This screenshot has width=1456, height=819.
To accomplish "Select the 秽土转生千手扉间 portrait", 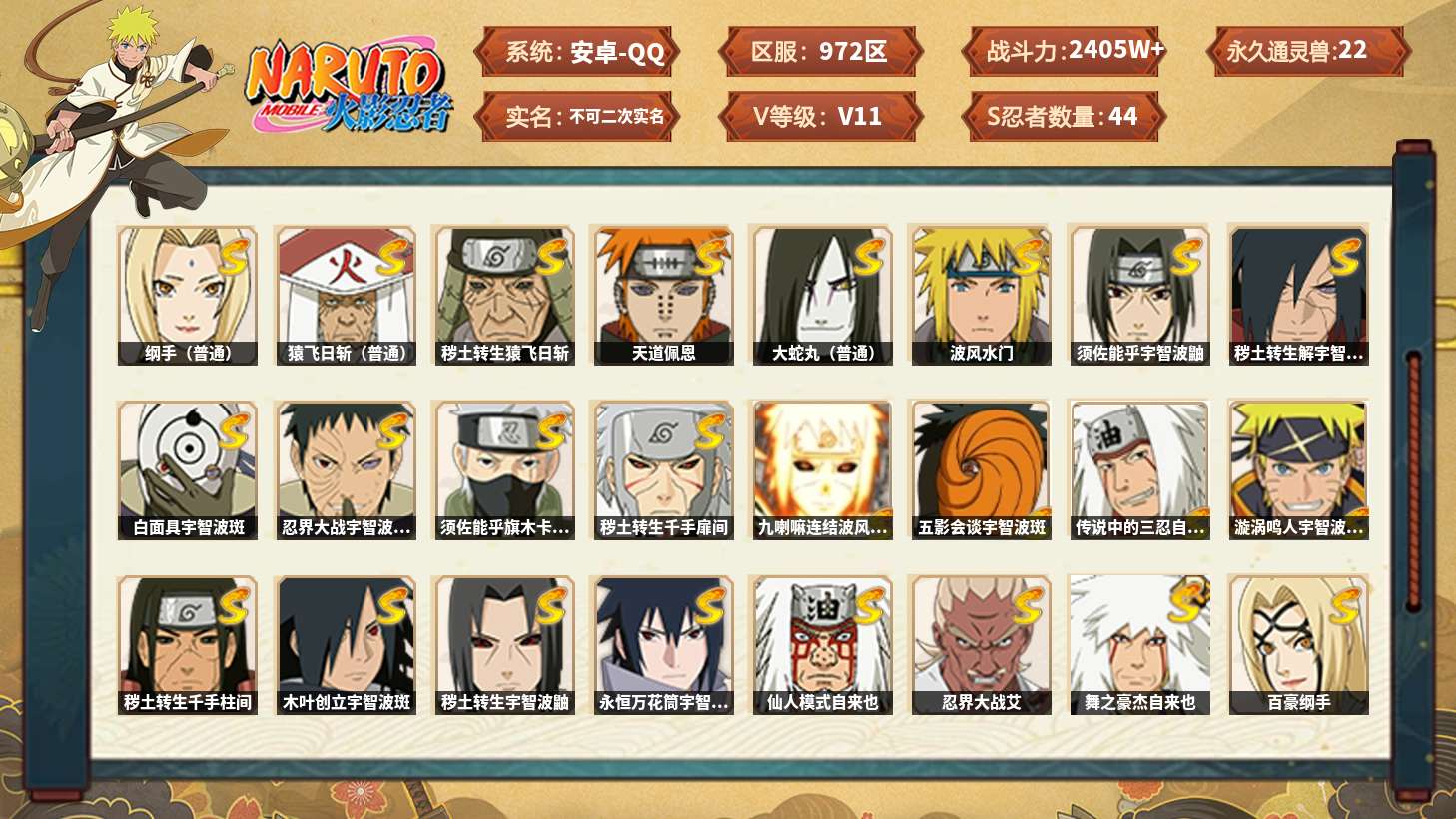I will [x=663, y=470].
